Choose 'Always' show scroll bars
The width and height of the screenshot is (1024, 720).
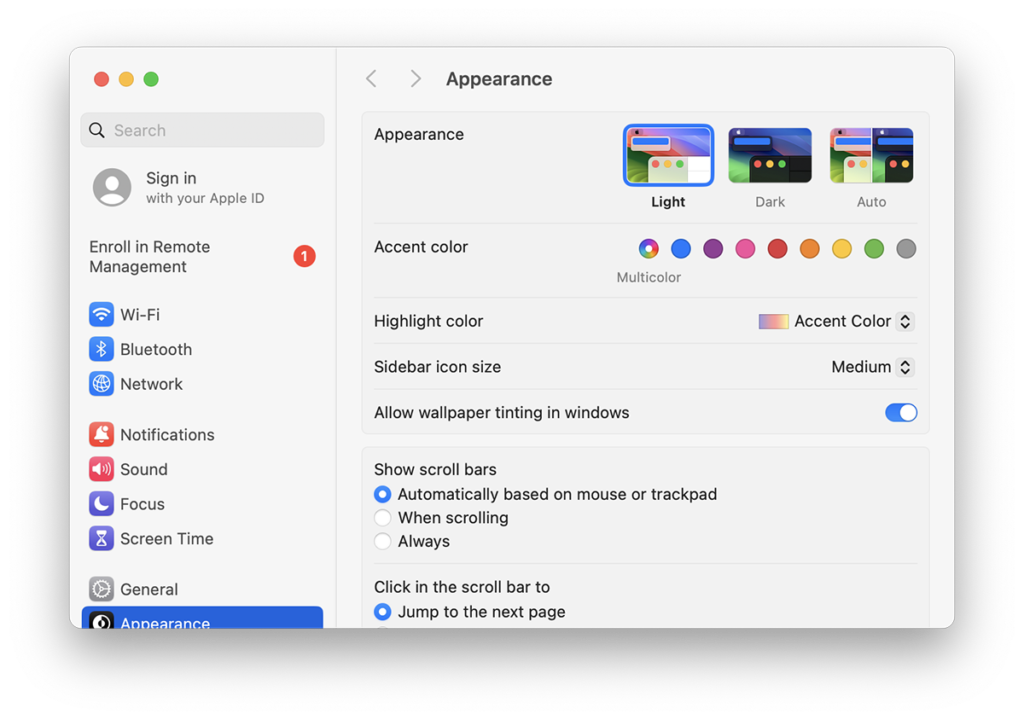382,541
